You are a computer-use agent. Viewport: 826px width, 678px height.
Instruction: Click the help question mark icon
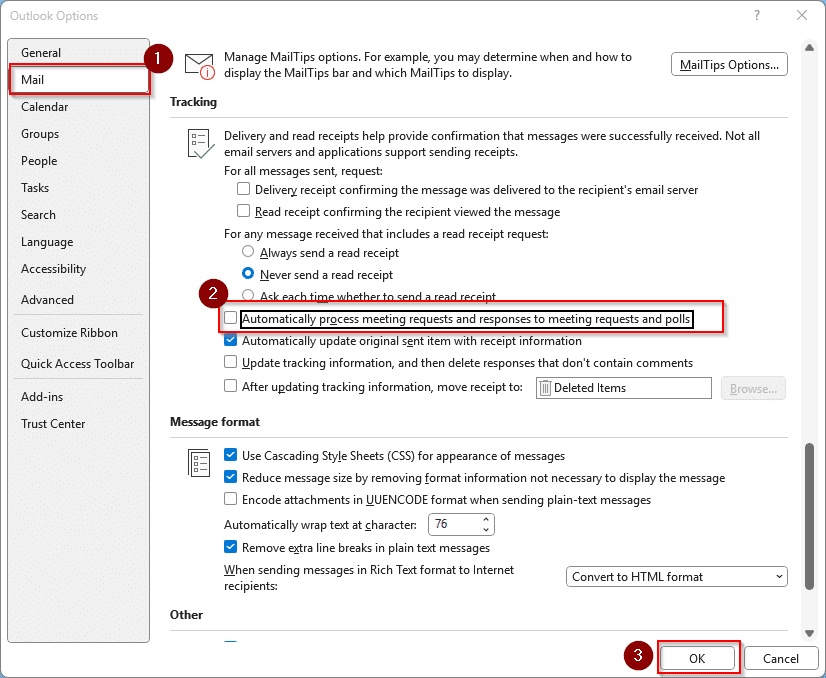click(757, 15)
